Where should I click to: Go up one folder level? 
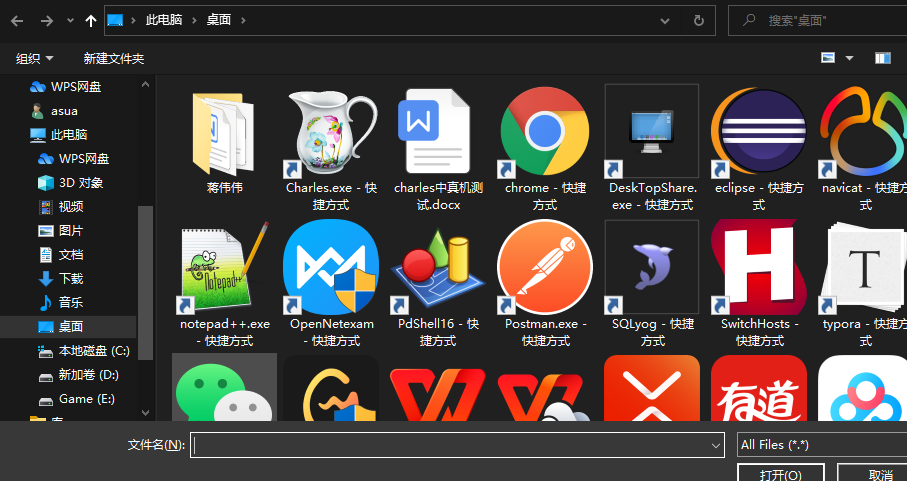[x=91, y=21]
